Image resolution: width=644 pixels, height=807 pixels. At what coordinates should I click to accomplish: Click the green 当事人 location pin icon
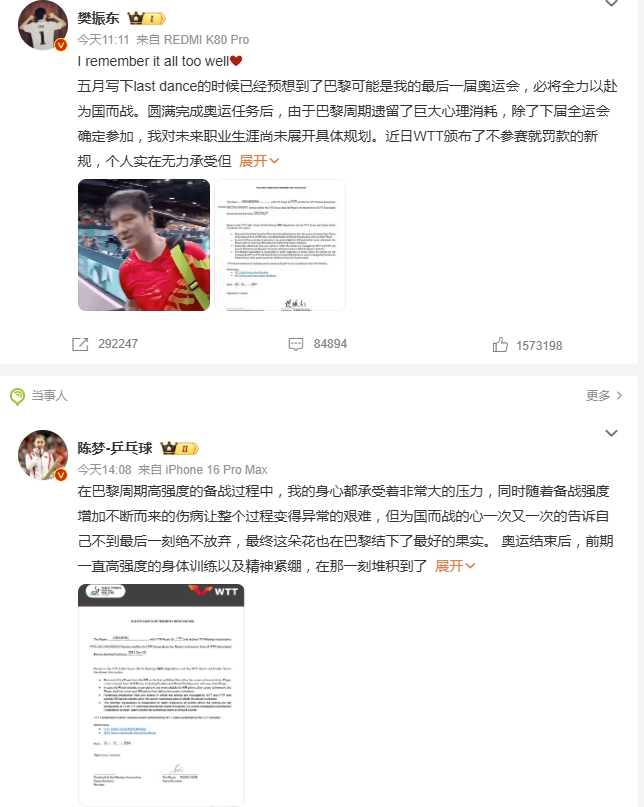coord(17,396)
